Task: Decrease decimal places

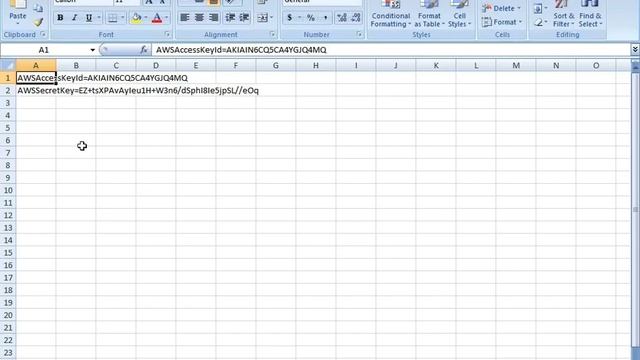Action: 356,18
